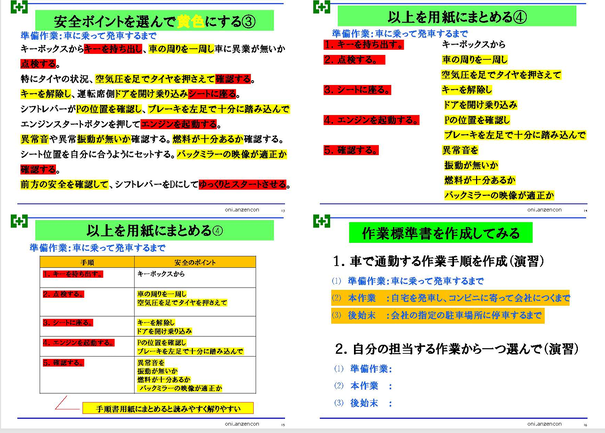Click heading 1. 車で通勤する作業手順を作成（演習）
Image resolution: width=605 pixels, height=433 pixels.
(438, 261)
